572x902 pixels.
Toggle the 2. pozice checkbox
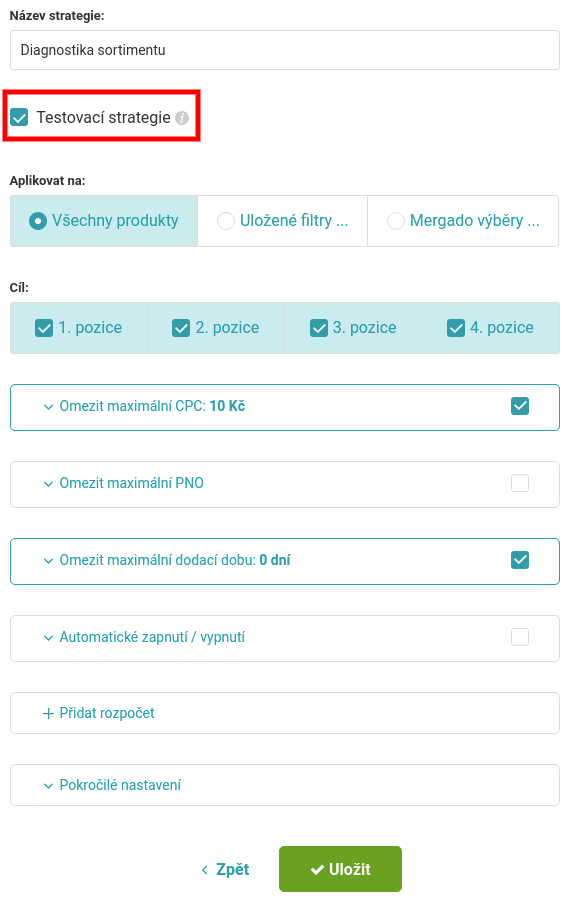coord(181,328)
